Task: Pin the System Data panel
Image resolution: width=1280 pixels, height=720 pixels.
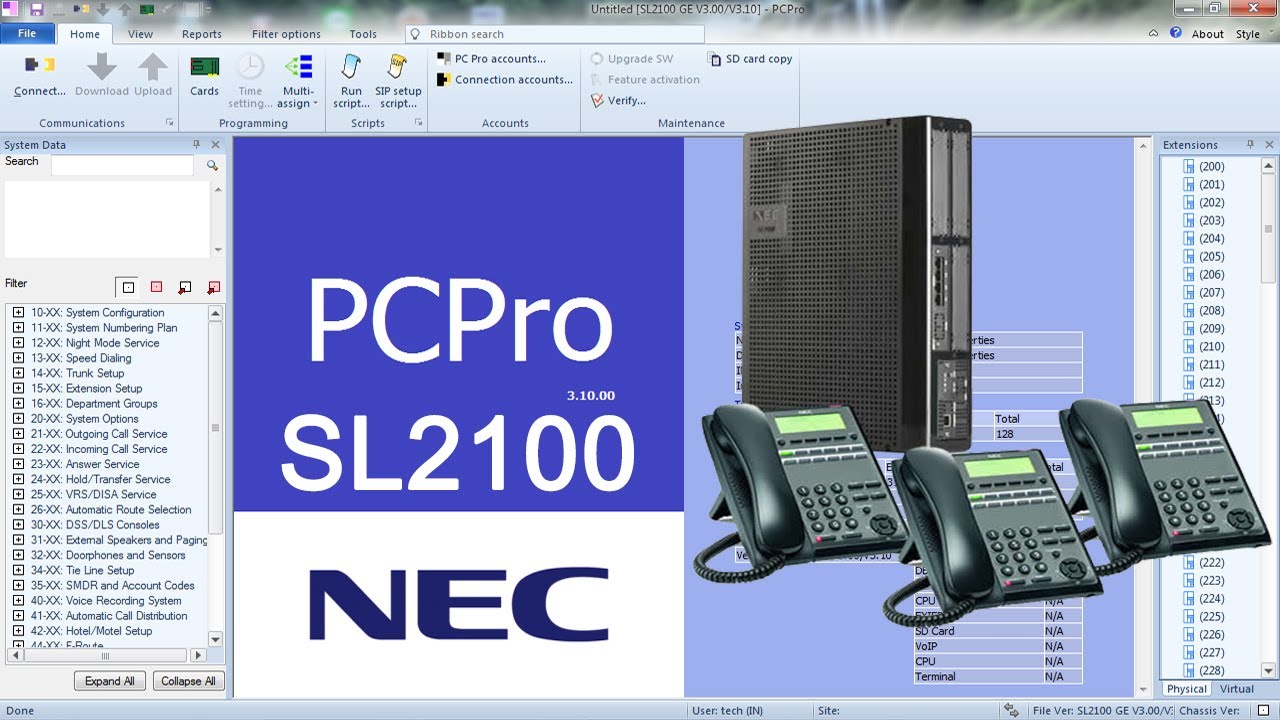Action: pyautogui.click(x=196, y=145)
